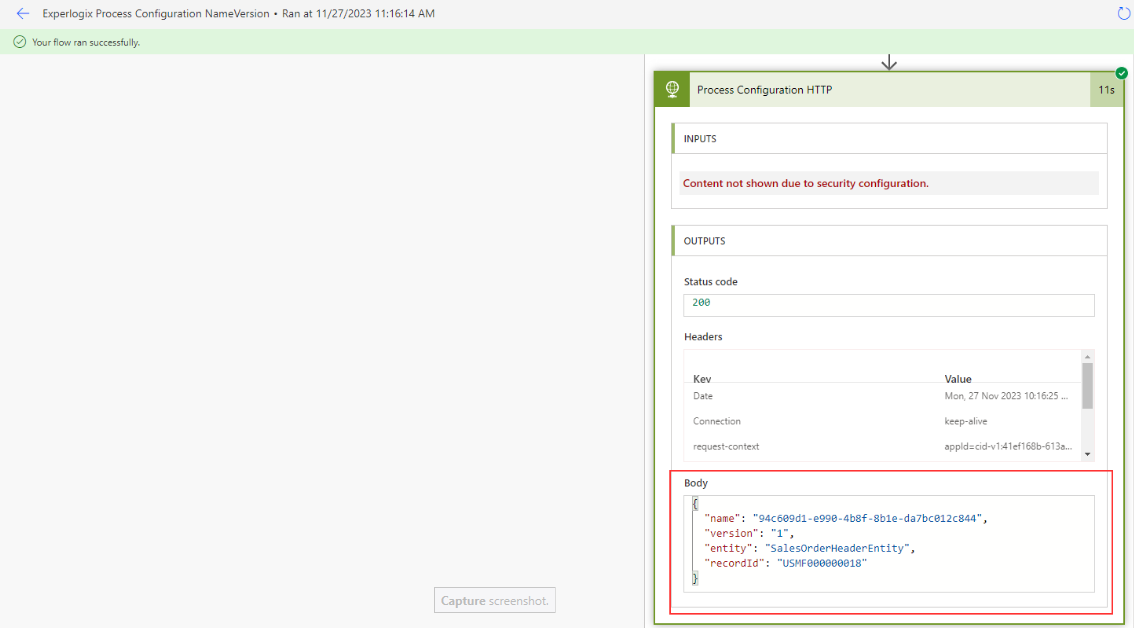1134x628 pixels.
Task: Click the Headers label
Action: [x=703, y=337]
